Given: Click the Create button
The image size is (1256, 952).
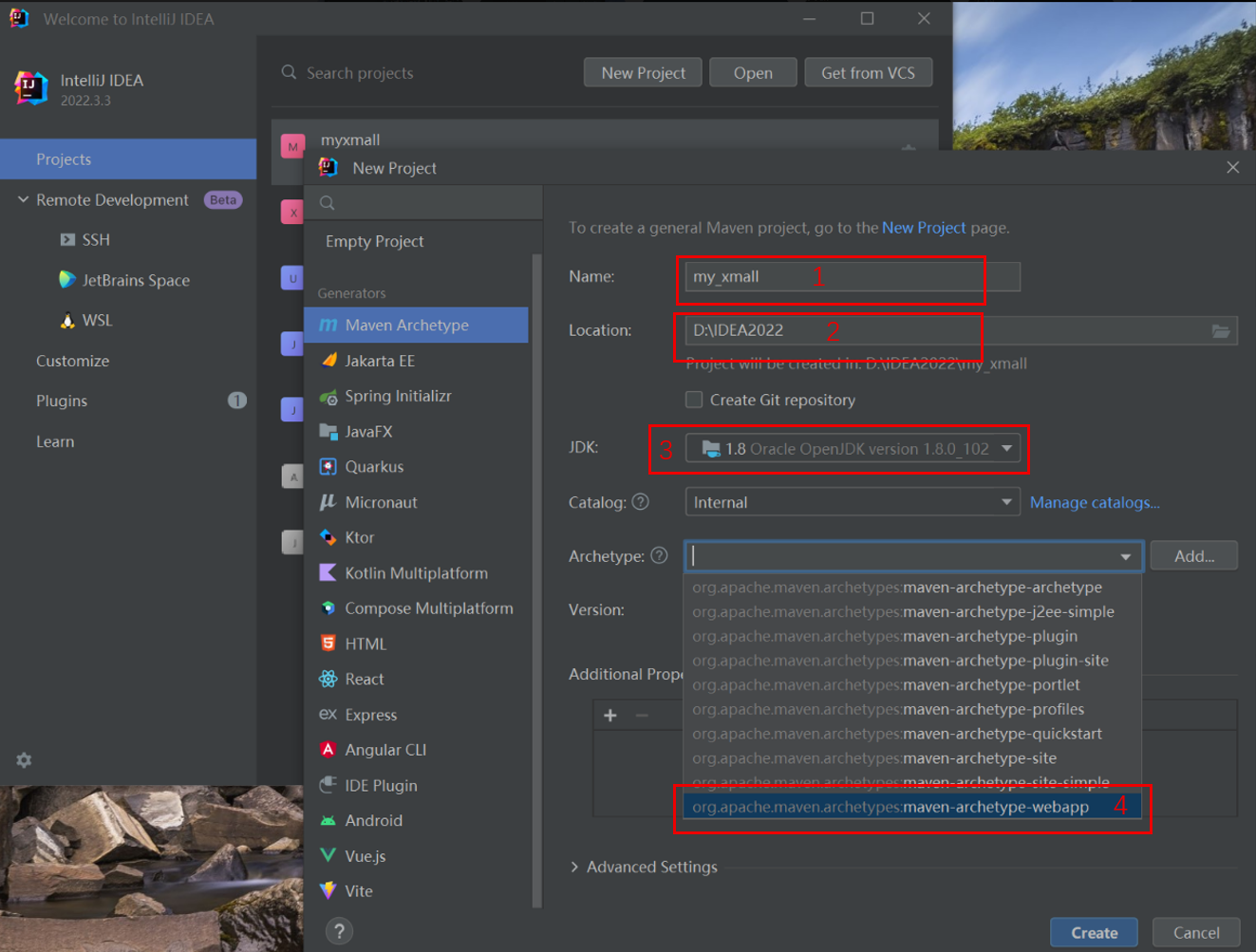Looking at the screenshot, I should pos(1094,932).
